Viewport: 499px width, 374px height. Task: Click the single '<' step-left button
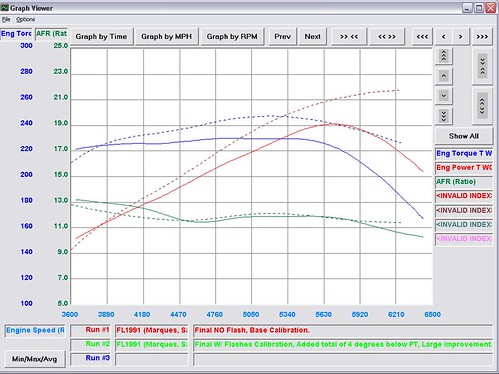(x=444, y=37)
